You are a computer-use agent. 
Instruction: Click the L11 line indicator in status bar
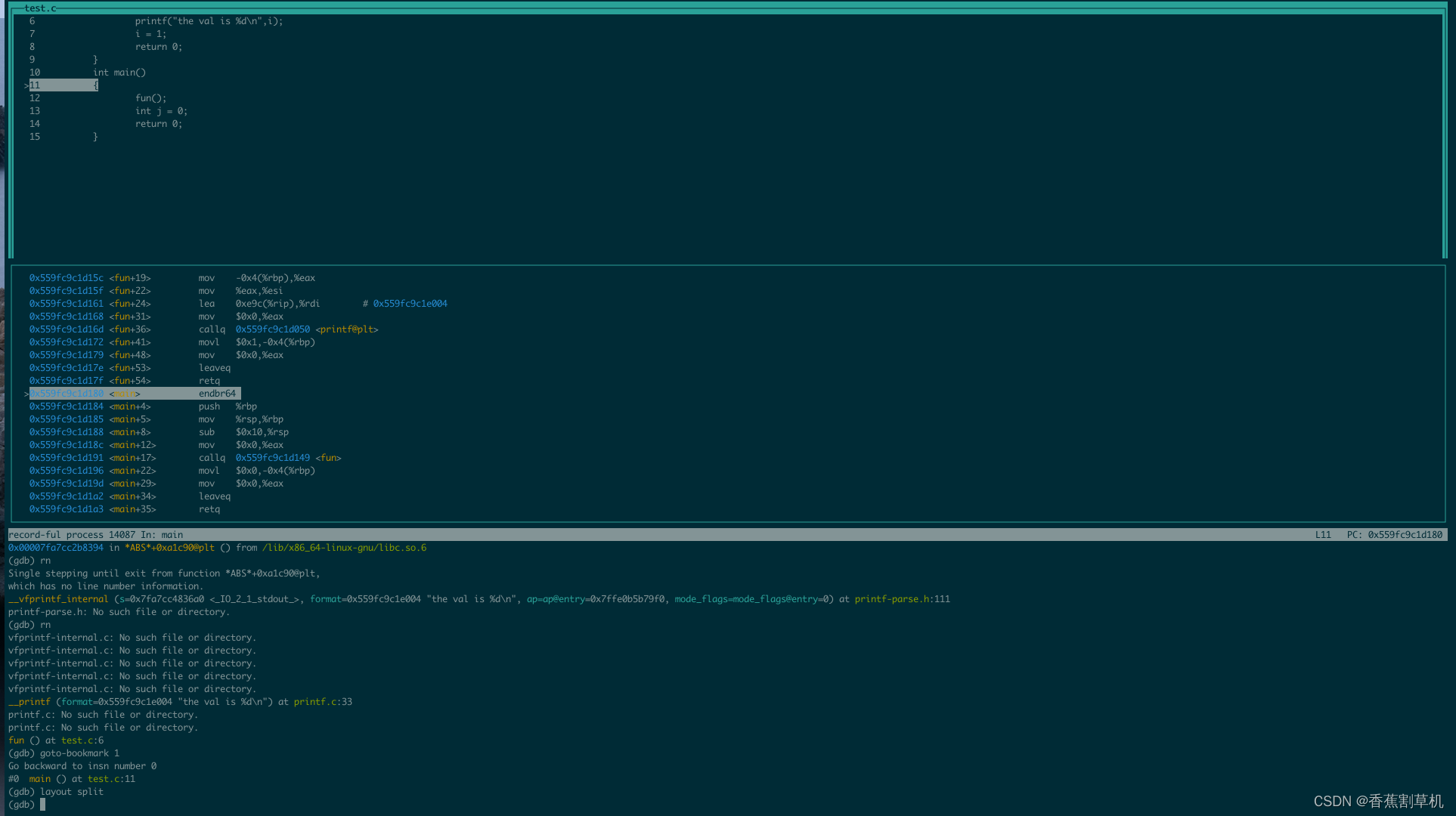1322,535
